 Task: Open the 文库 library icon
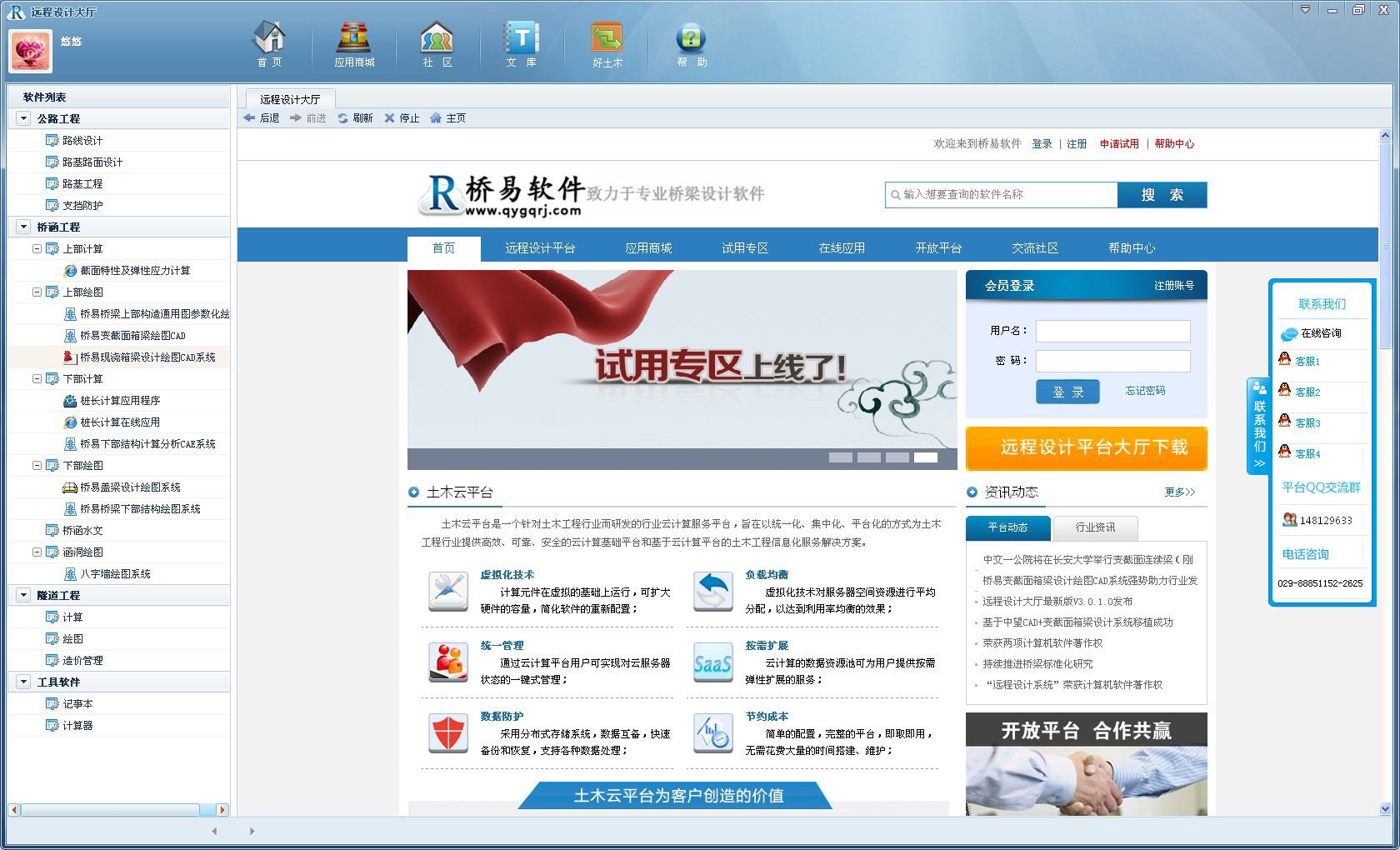tap(522, 44)
